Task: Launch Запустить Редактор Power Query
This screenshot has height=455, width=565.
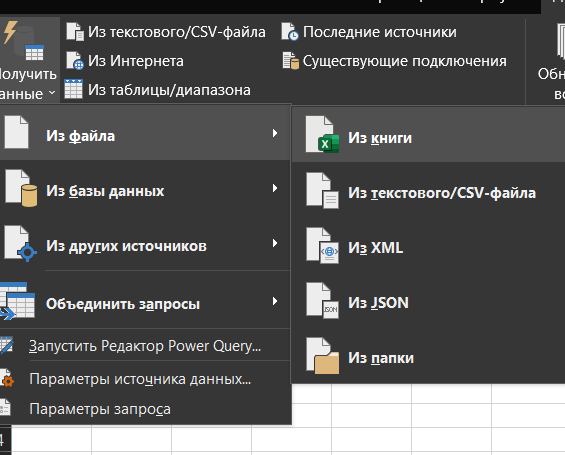Action: coord(144,346)
